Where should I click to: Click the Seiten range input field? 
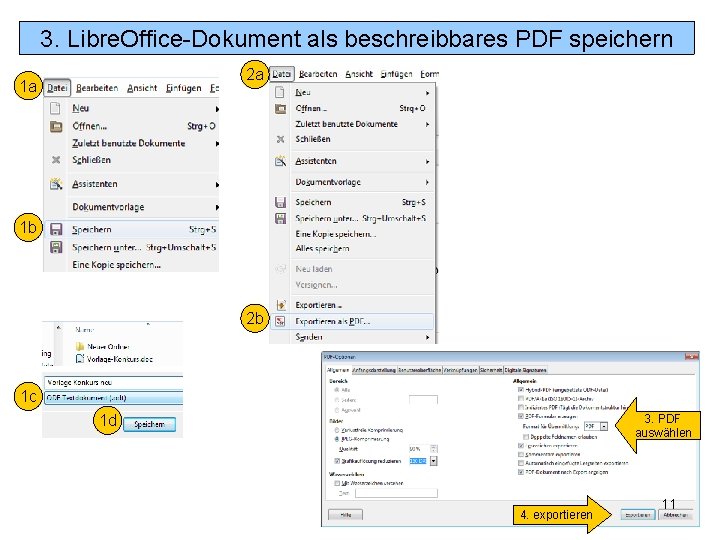pos(423,400)
